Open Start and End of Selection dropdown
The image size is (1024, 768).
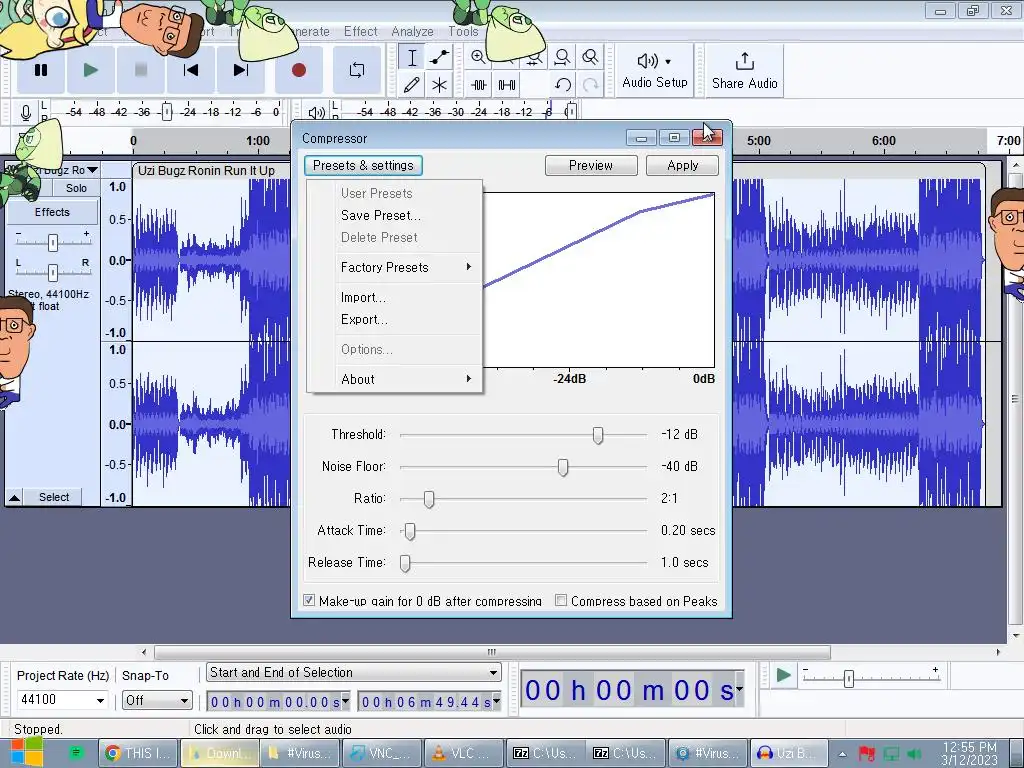pyautogui.click(x=353, y=673)
